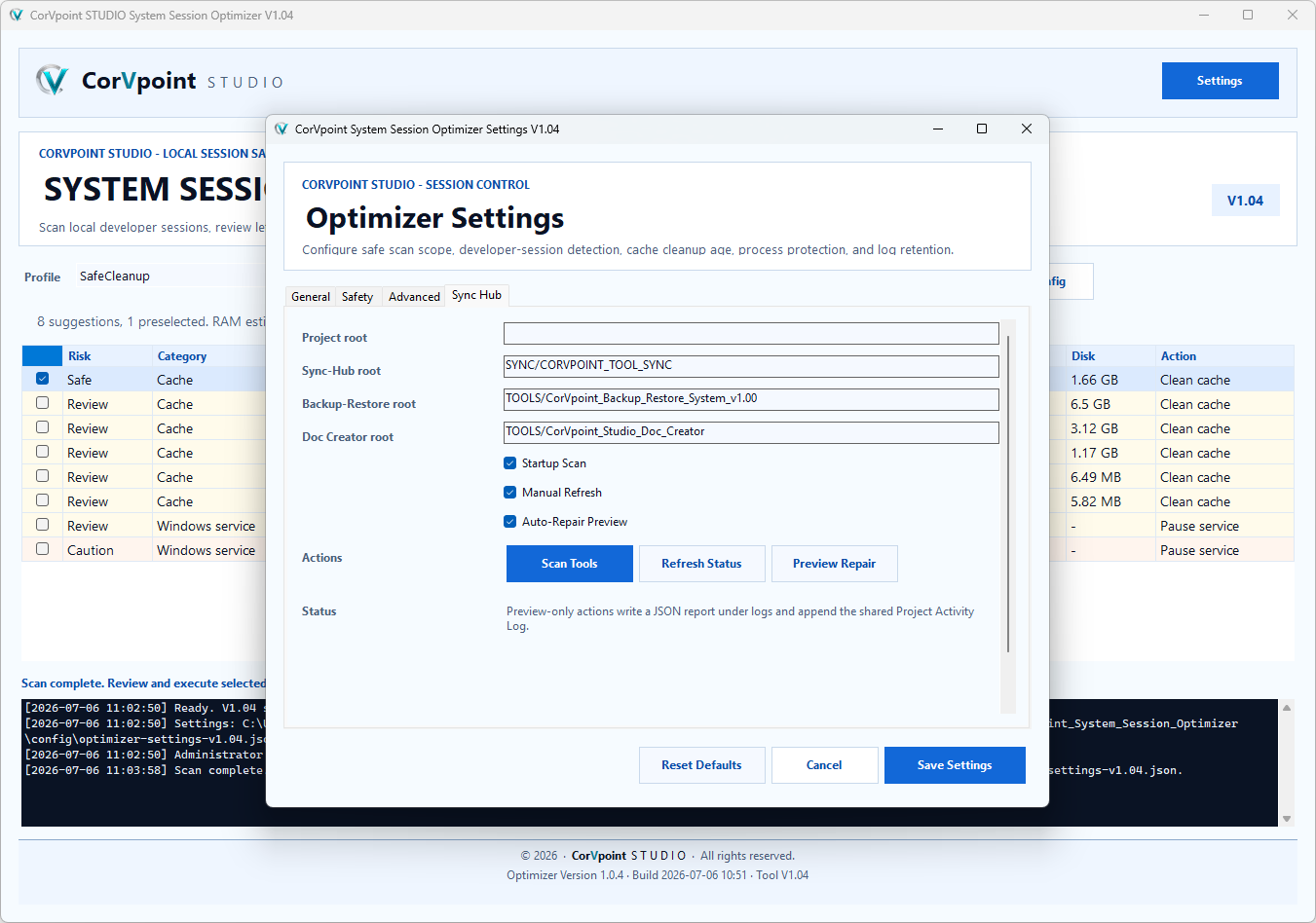This screenshot has height=923, width=1316.
Task: Click the Sync Hub panel vertical scrollbar
Action: point(1008,494)
